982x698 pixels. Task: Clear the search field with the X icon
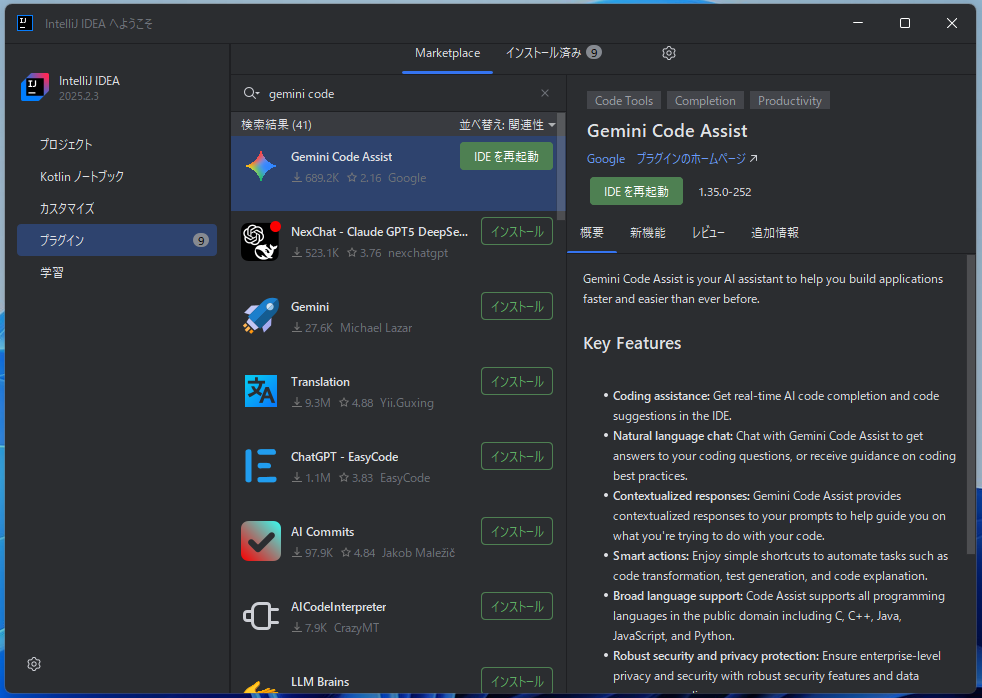pyautogui.click(x=544, y=92)
